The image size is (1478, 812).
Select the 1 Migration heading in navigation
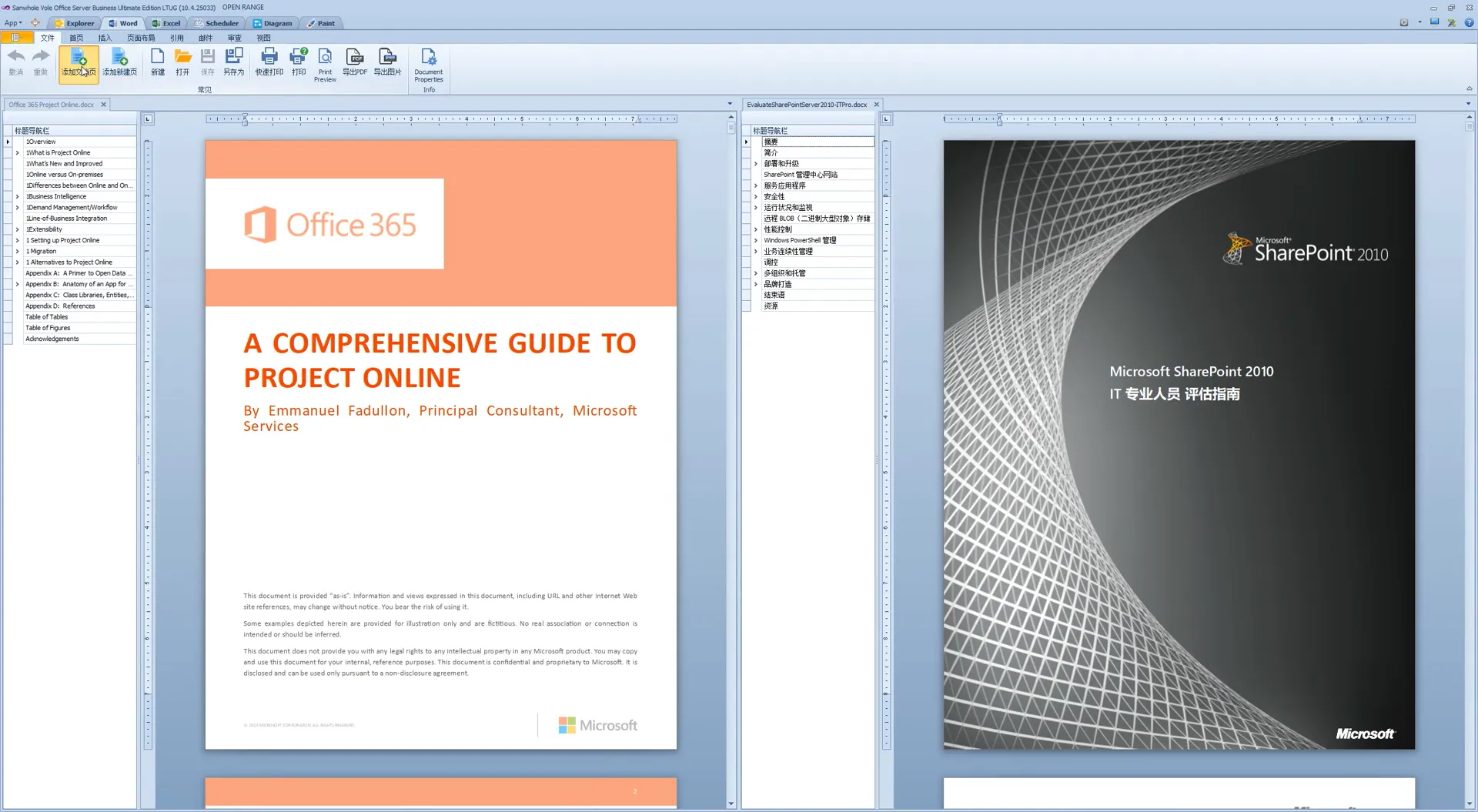(41, 251)
